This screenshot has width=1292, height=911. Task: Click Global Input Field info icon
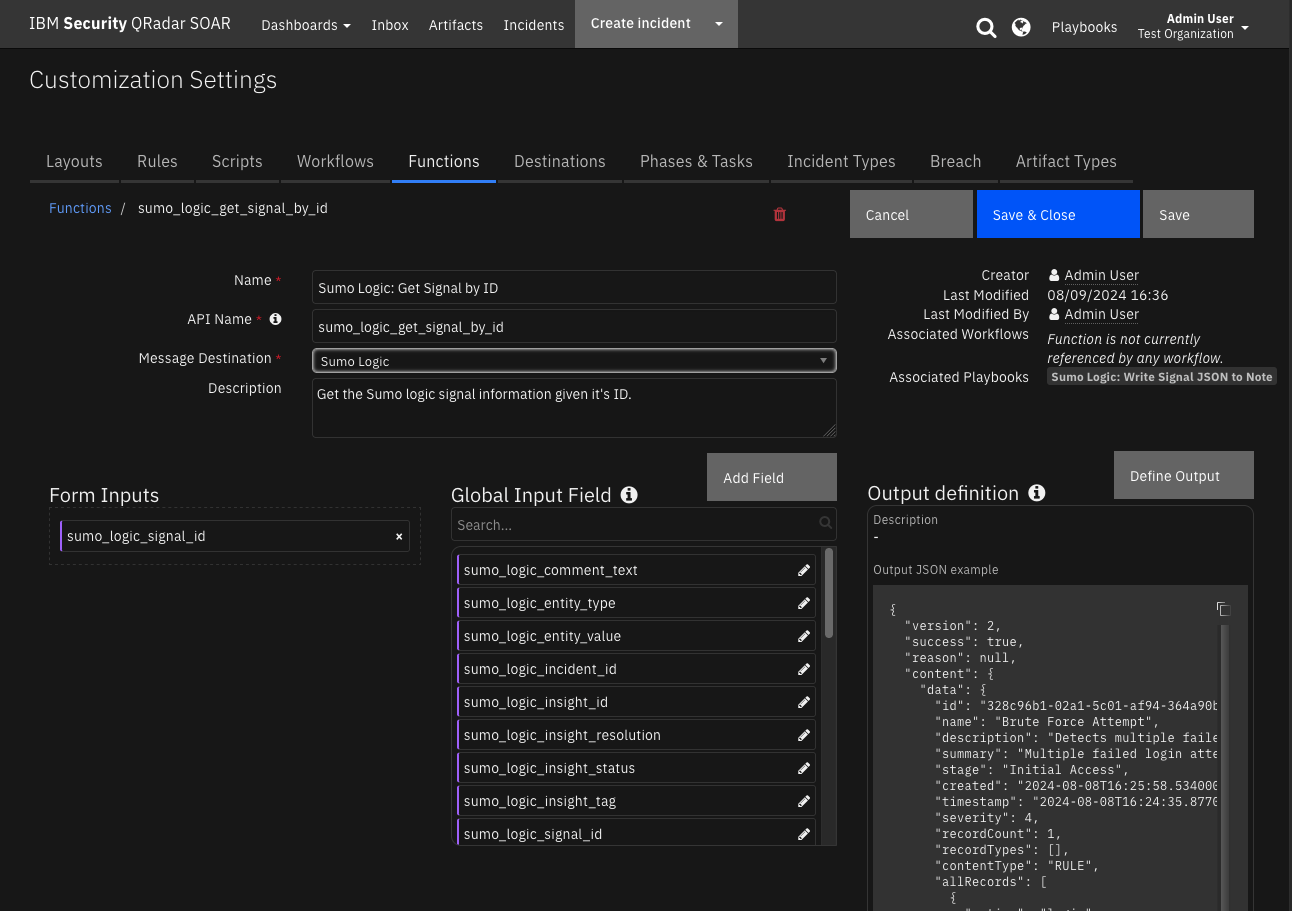pyautogui.click(x=629, y=494)
